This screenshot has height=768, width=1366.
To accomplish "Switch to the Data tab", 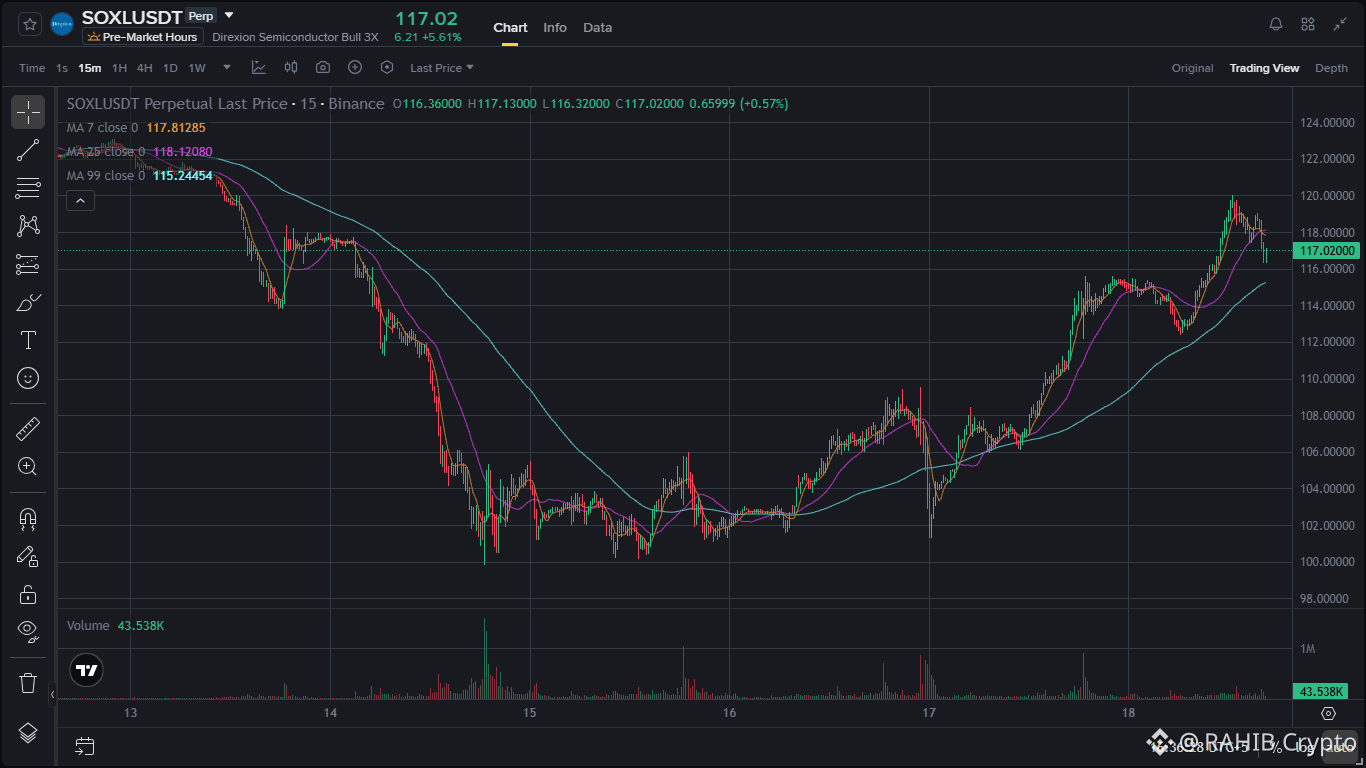I will tap(597, 27).
